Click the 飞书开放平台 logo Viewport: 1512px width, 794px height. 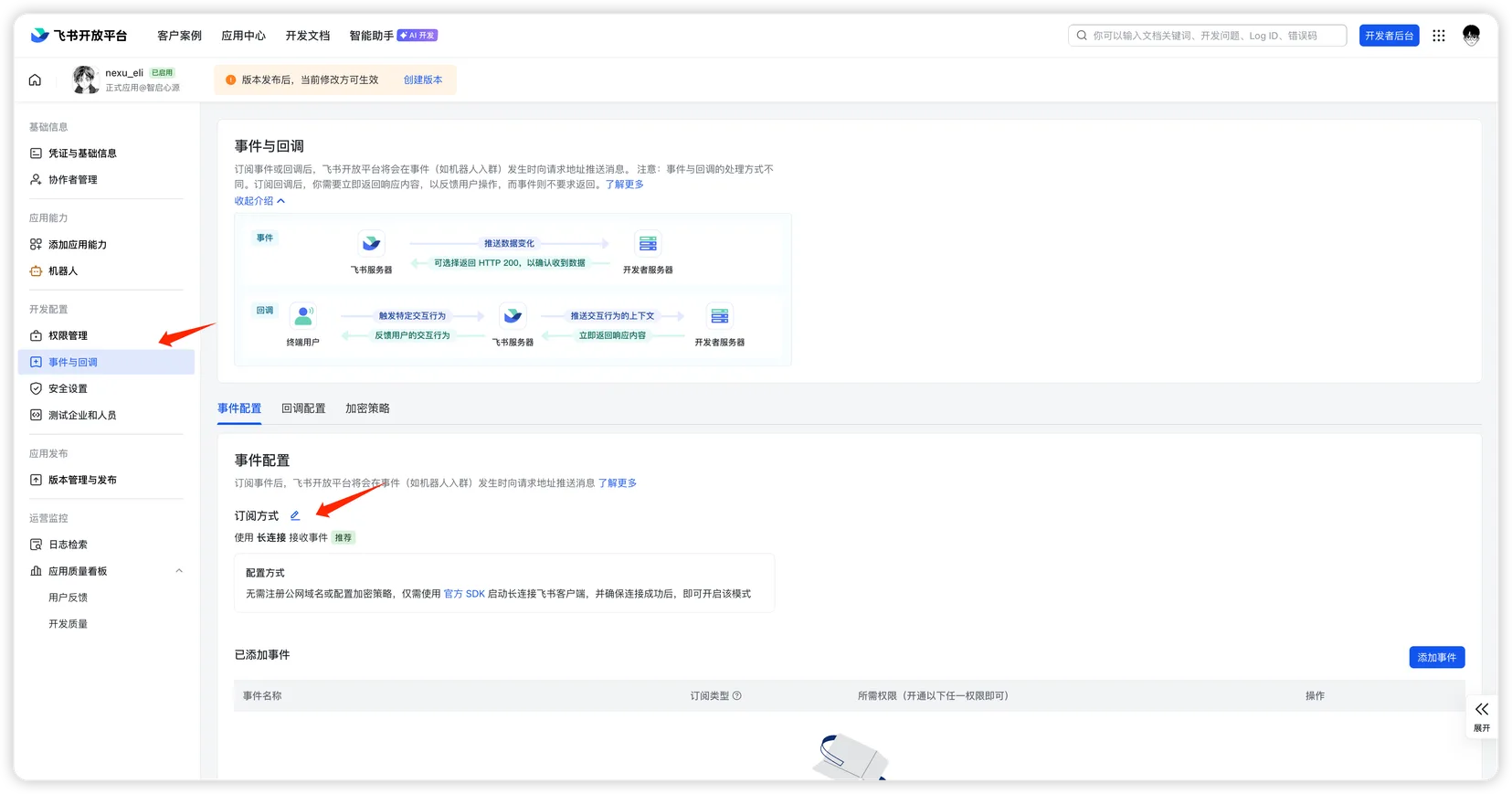click(x=79, y=36)
